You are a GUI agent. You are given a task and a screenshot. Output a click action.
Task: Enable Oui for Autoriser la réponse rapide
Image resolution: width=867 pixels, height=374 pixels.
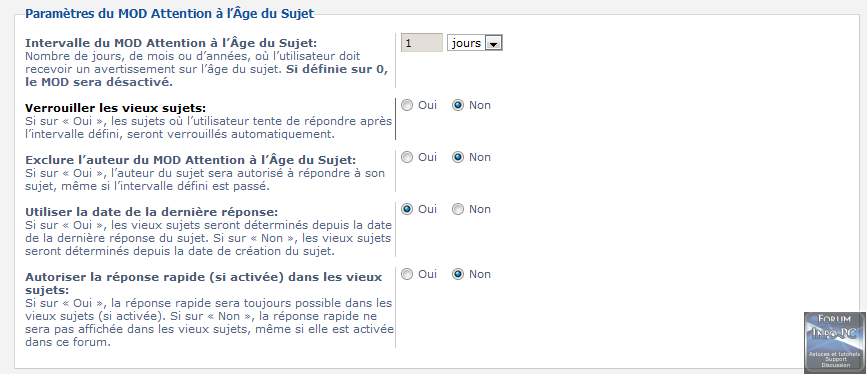tap(407, 274)
